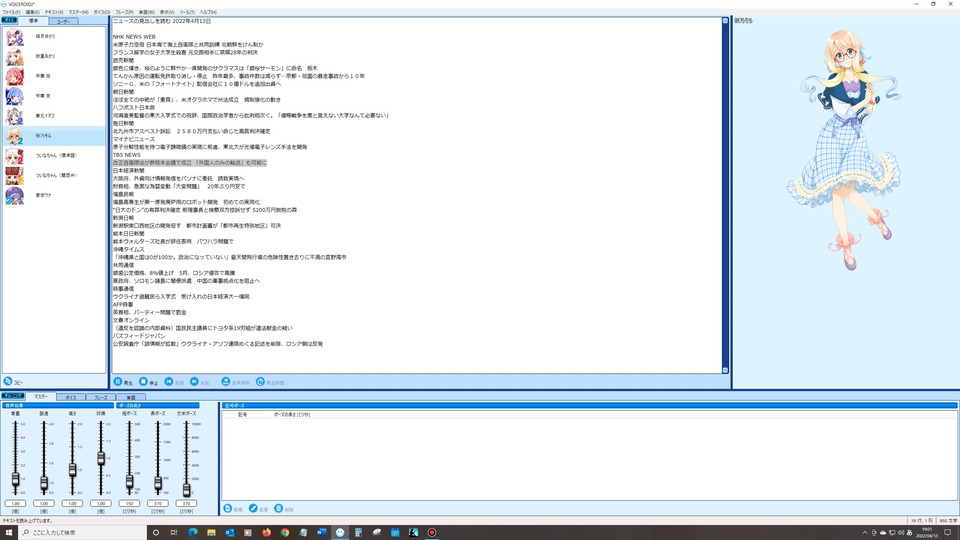Click the 記号 column header

(242, 414)
